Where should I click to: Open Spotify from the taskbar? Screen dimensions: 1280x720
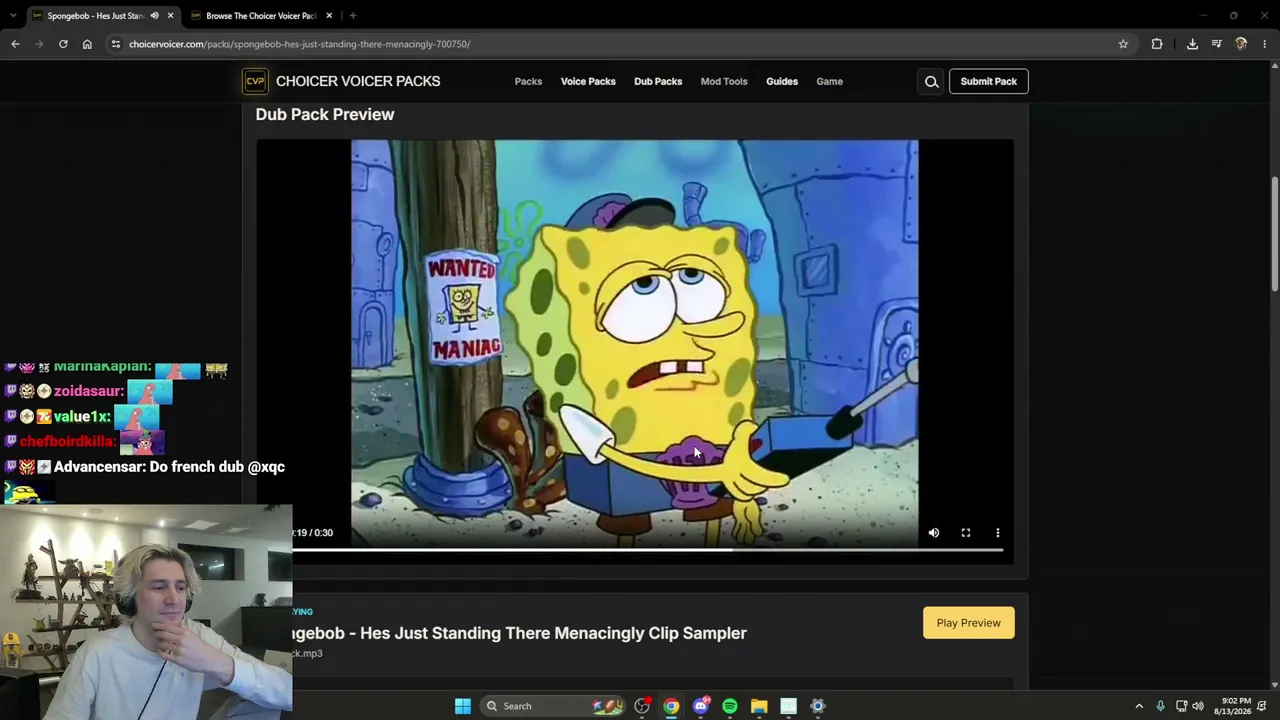(730, 706)
